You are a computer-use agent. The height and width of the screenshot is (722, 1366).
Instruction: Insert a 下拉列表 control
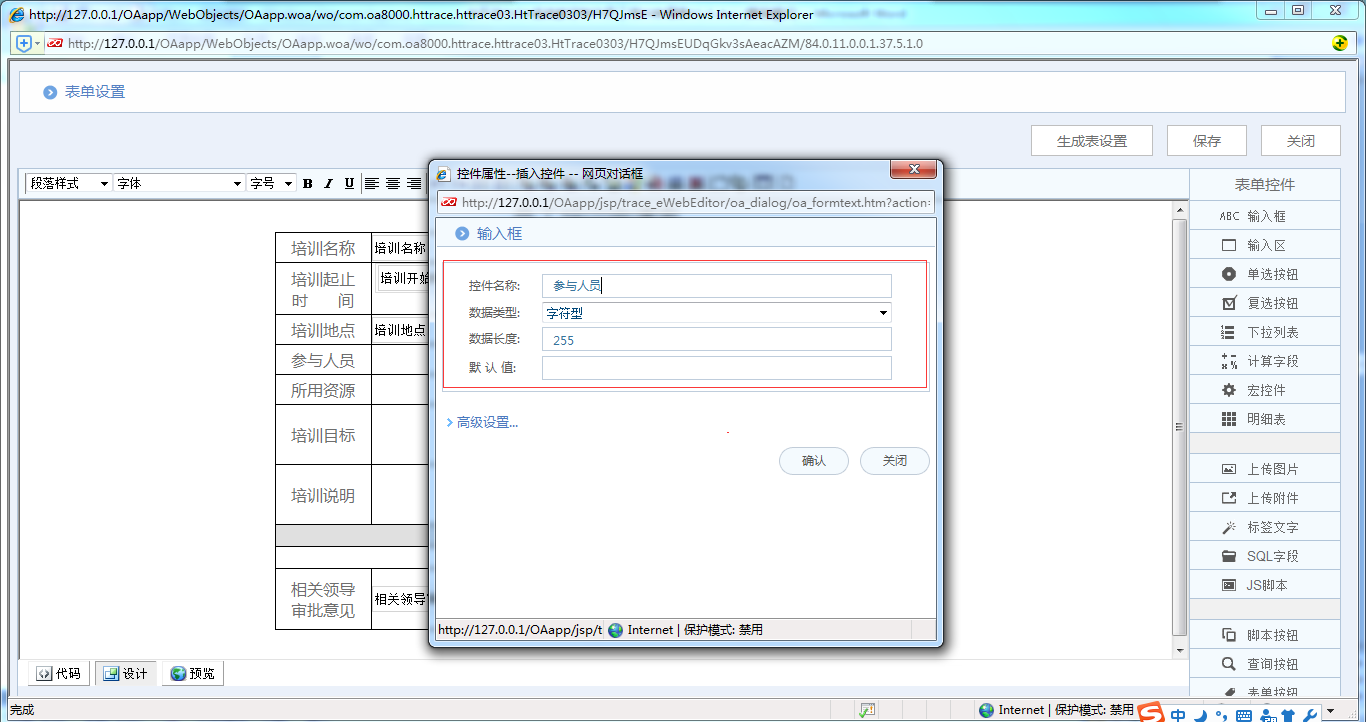pyautogui.click(x=1264, y=331)
